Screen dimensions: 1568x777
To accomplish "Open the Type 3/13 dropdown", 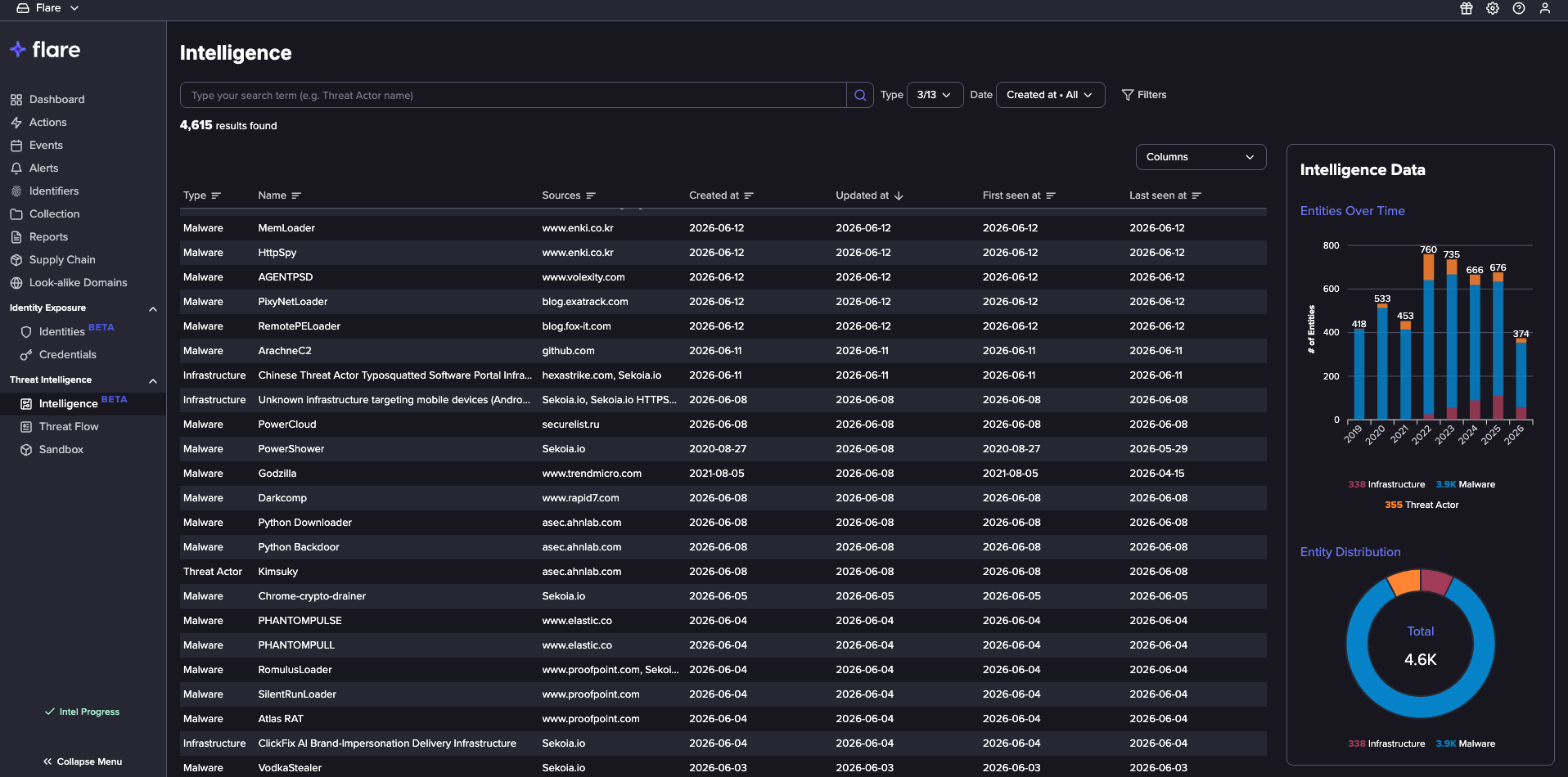I will (x=935, y=95).
